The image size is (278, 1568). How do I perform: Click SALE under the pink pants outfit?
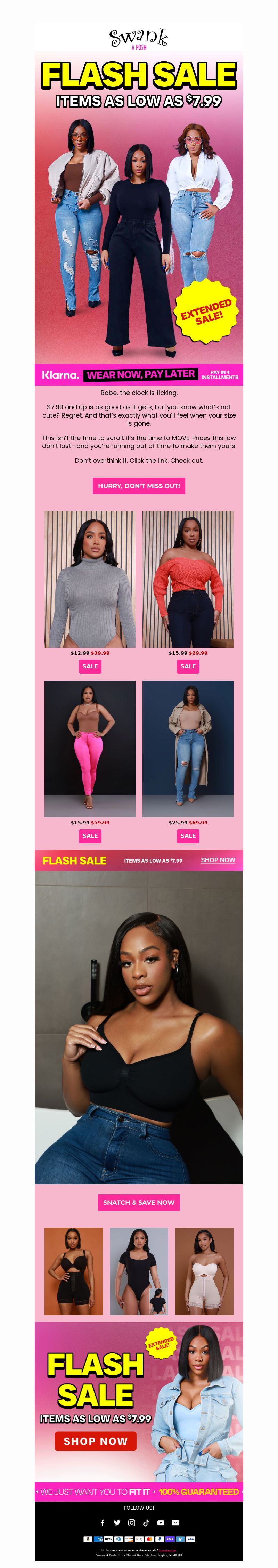tap(90, 836)
